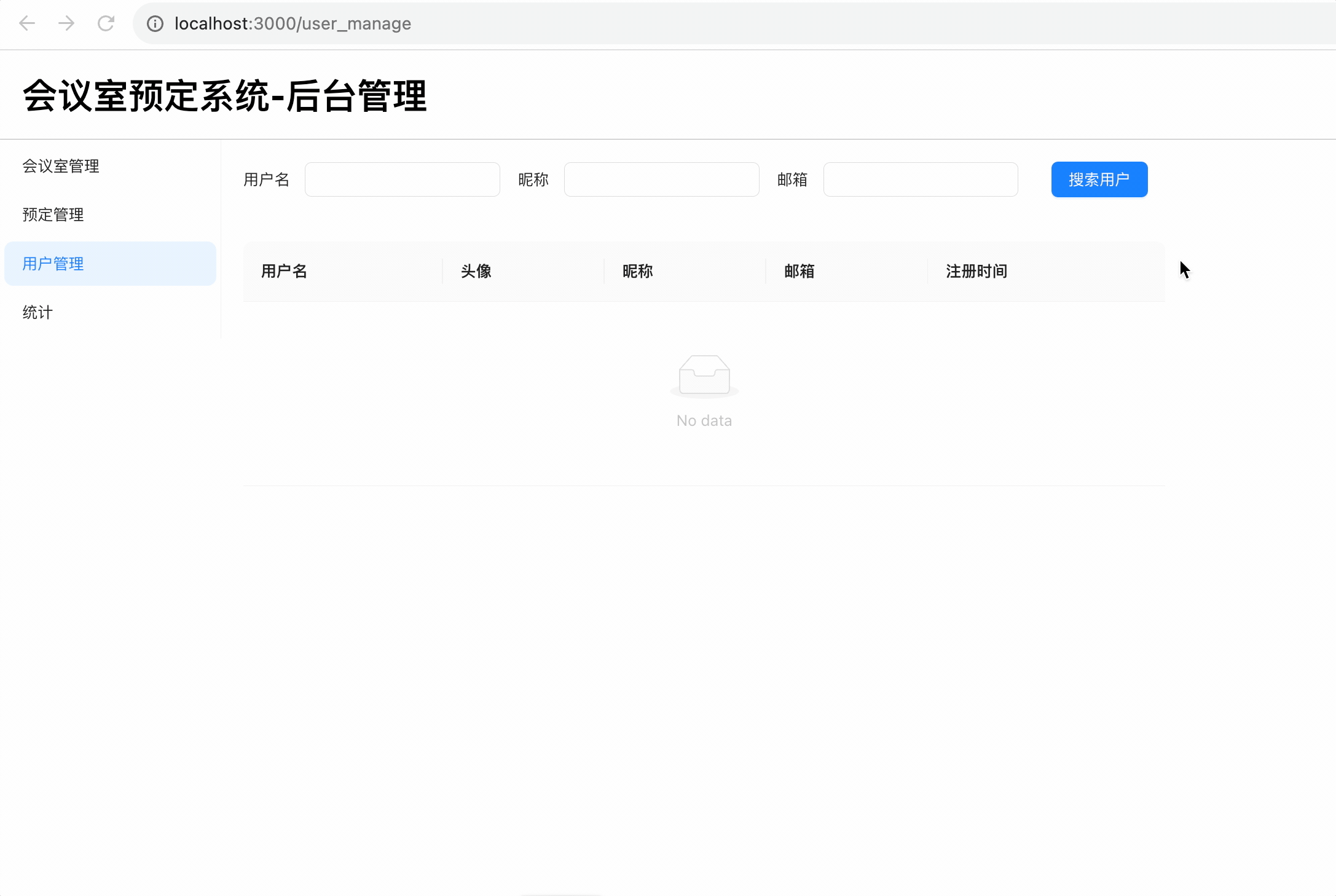Image resolution: width=1336 pixels, height=896 pixels.
Task: Click the 会议室预定系统-后台管理 page title
Action: click(x=224, y=96)
